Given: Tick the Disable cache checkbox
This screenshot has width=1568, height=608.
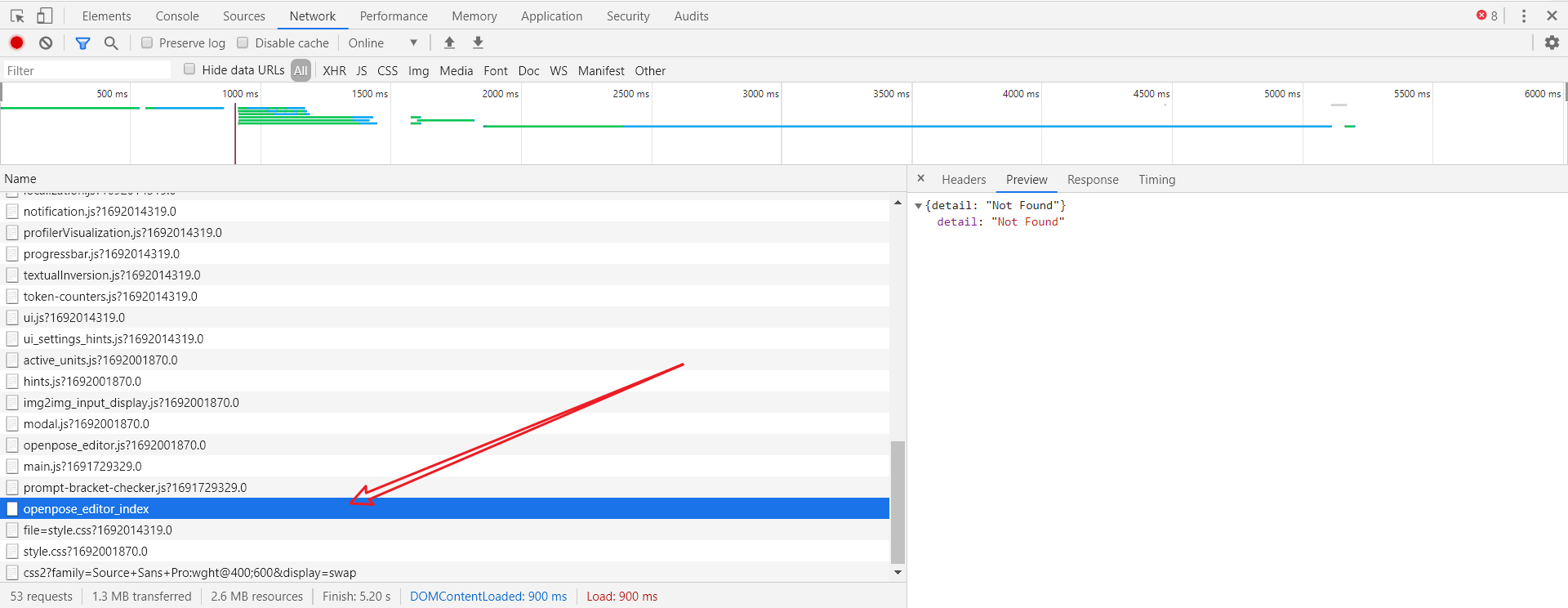Looking at the screenshot, I should [243, 42].
